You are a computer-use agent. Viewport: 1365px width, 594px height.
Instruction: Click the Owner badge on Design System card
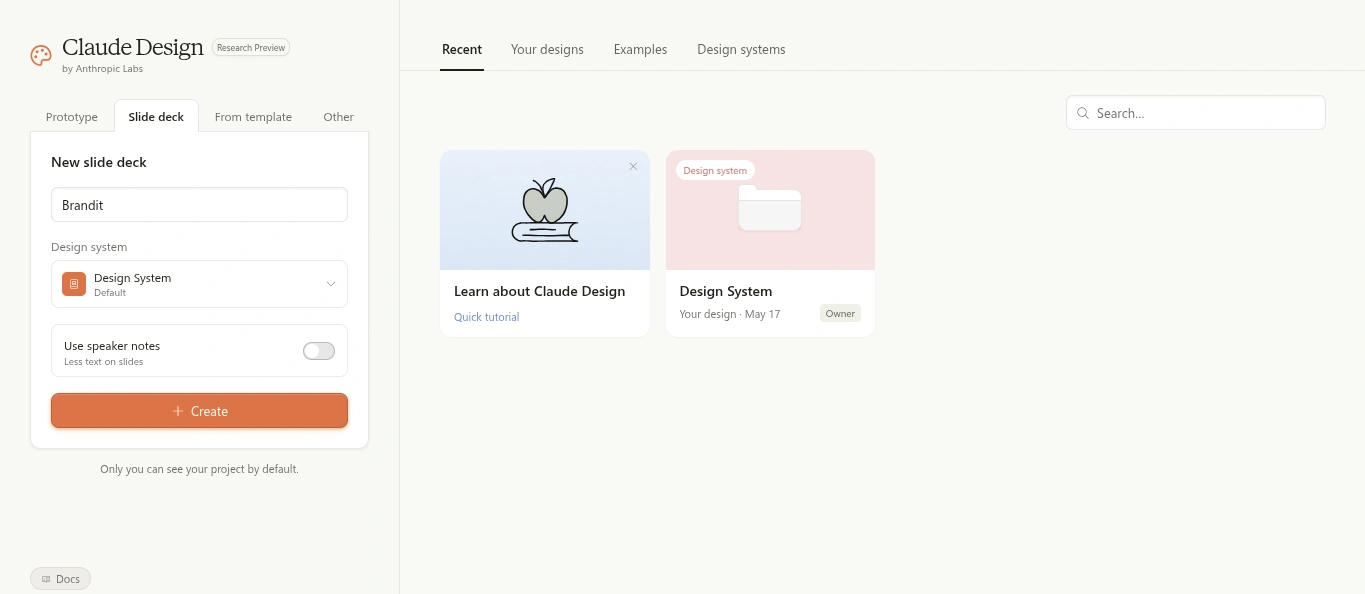(840, 314)
